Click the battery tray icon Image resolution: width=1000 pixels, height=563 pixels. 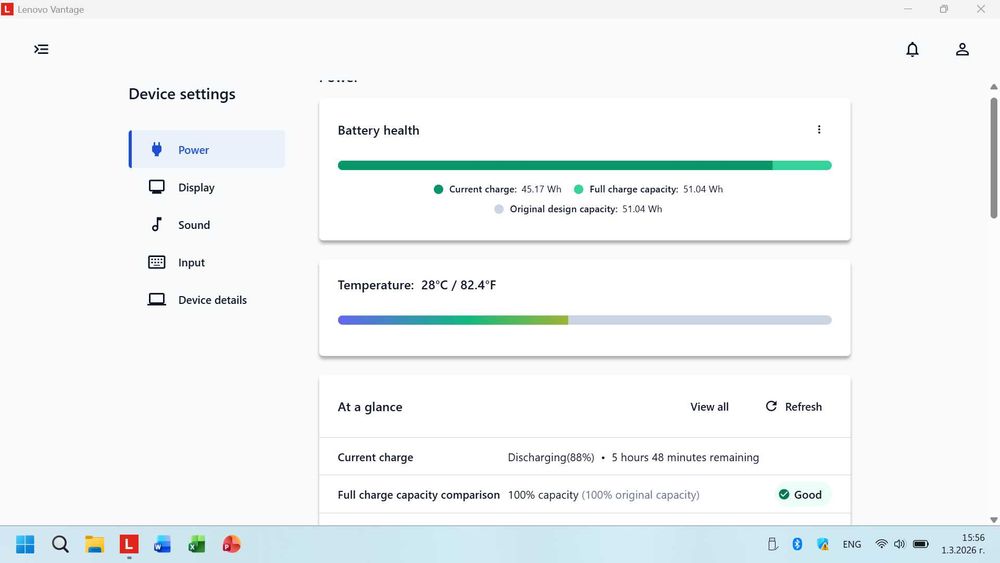click(x=920, y=544)
